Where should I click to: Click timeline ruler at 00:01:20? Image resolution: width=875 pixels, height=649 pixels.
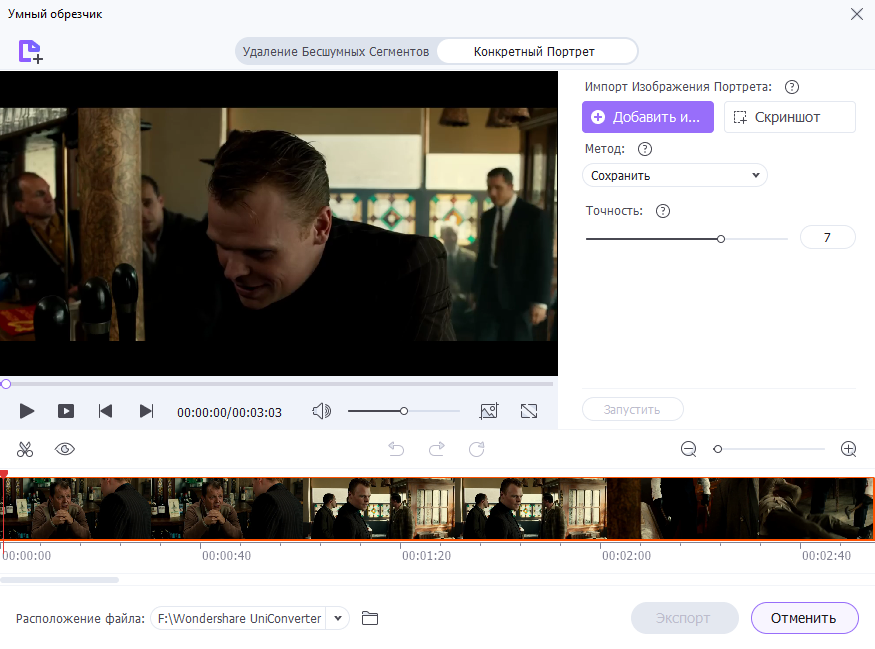tap(426, 556)
